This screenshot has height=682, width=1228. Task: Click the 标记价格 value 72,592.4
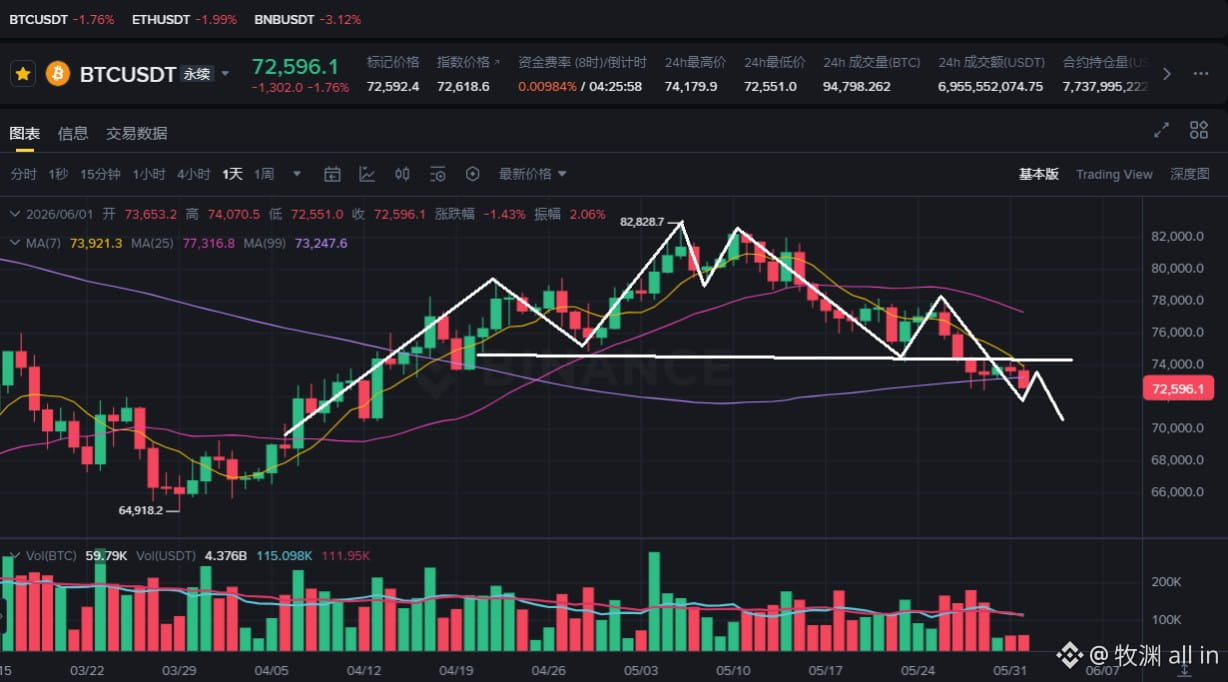[x=393, y=87]
